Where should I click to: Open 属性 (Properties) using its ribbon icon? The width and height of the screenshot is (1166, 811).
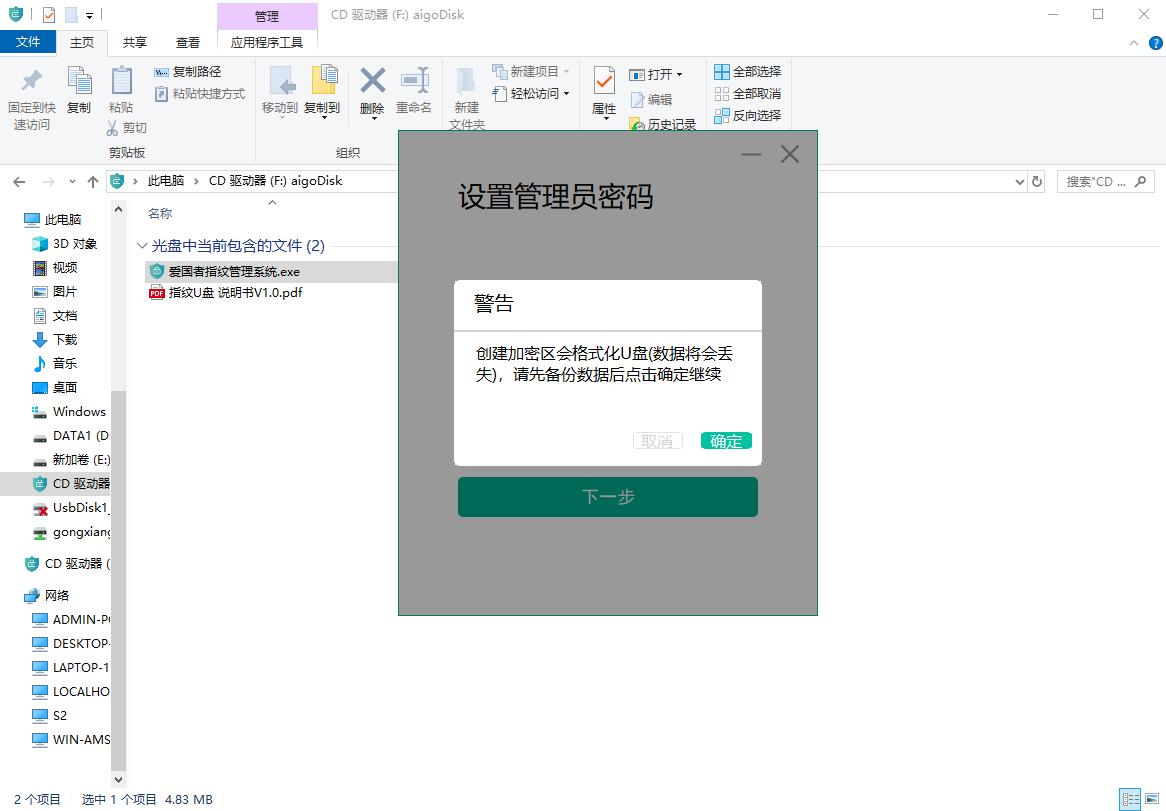click(x=602, y=84)
